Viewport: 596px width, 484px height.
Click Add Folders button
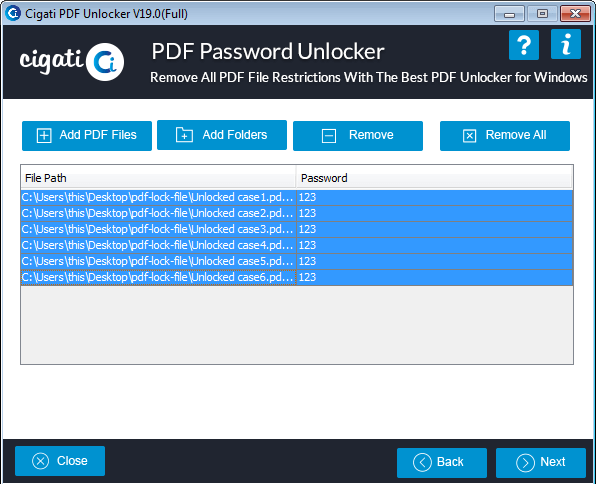(222, 135)
